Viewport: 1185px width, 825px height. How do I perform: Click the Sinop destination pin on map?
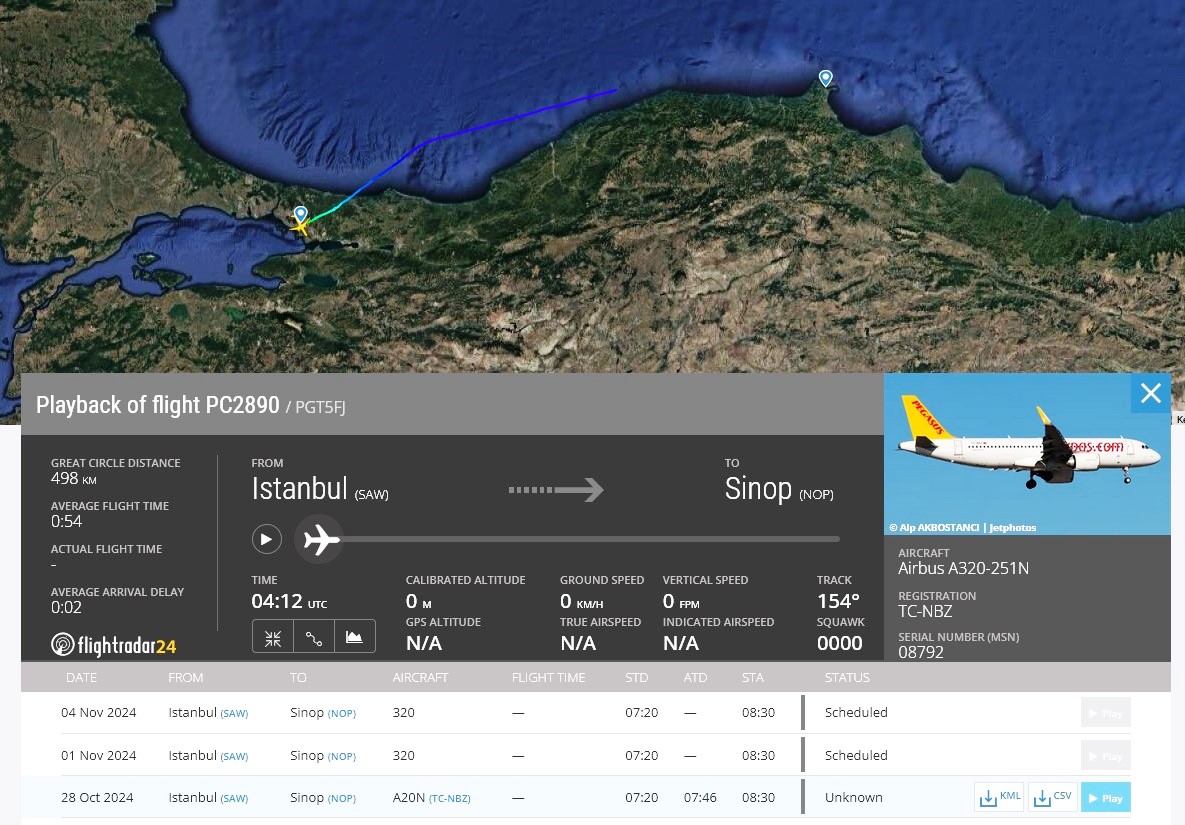click(825, 79)
